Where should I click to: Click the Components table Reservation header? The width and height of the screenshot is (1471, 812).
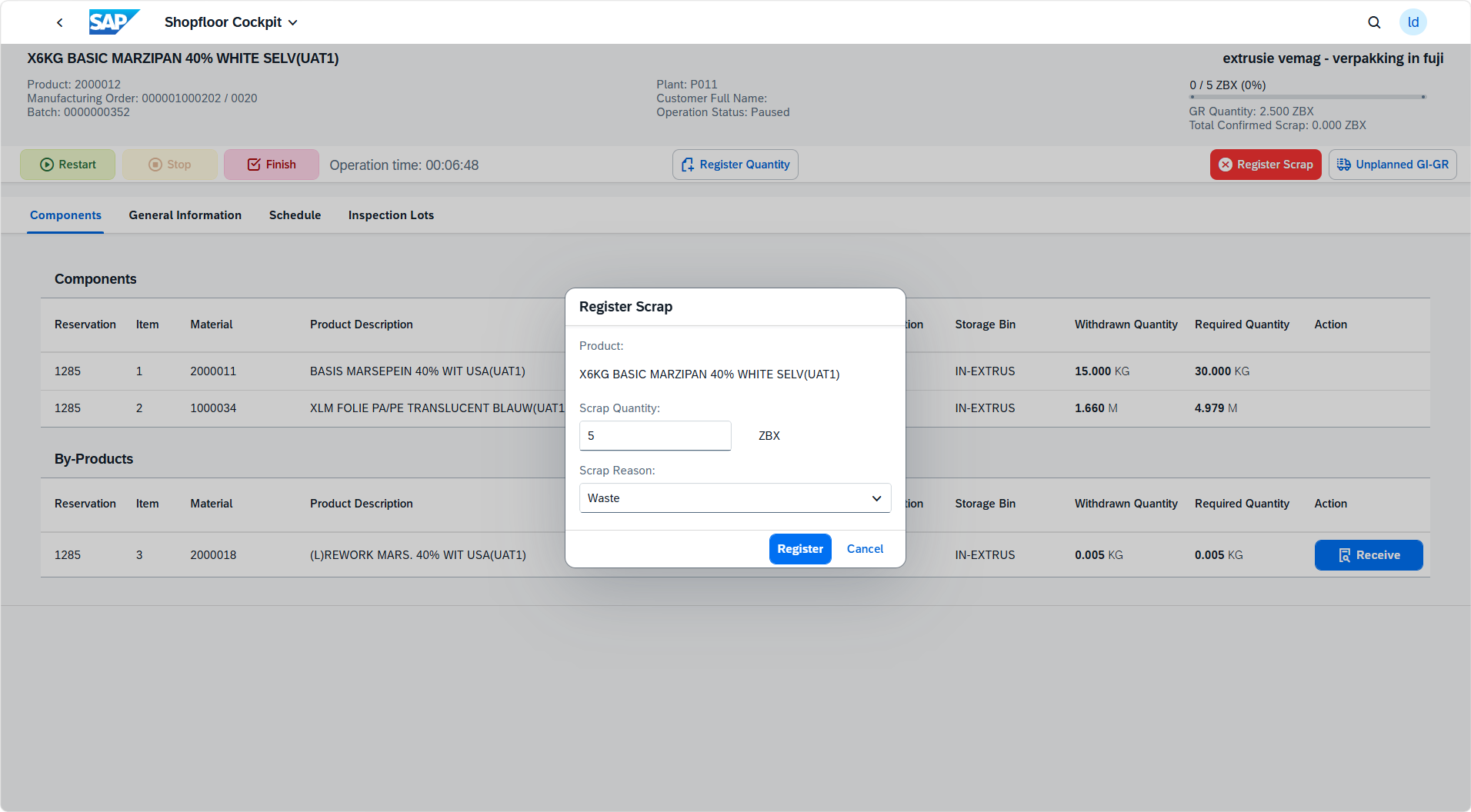(85, 324)
